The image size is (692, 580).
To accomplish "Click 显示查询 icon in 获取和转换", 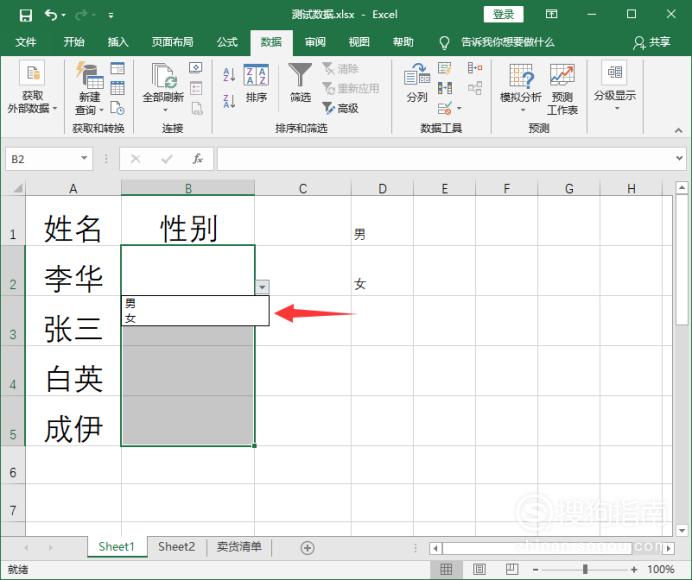I will 117,68.
